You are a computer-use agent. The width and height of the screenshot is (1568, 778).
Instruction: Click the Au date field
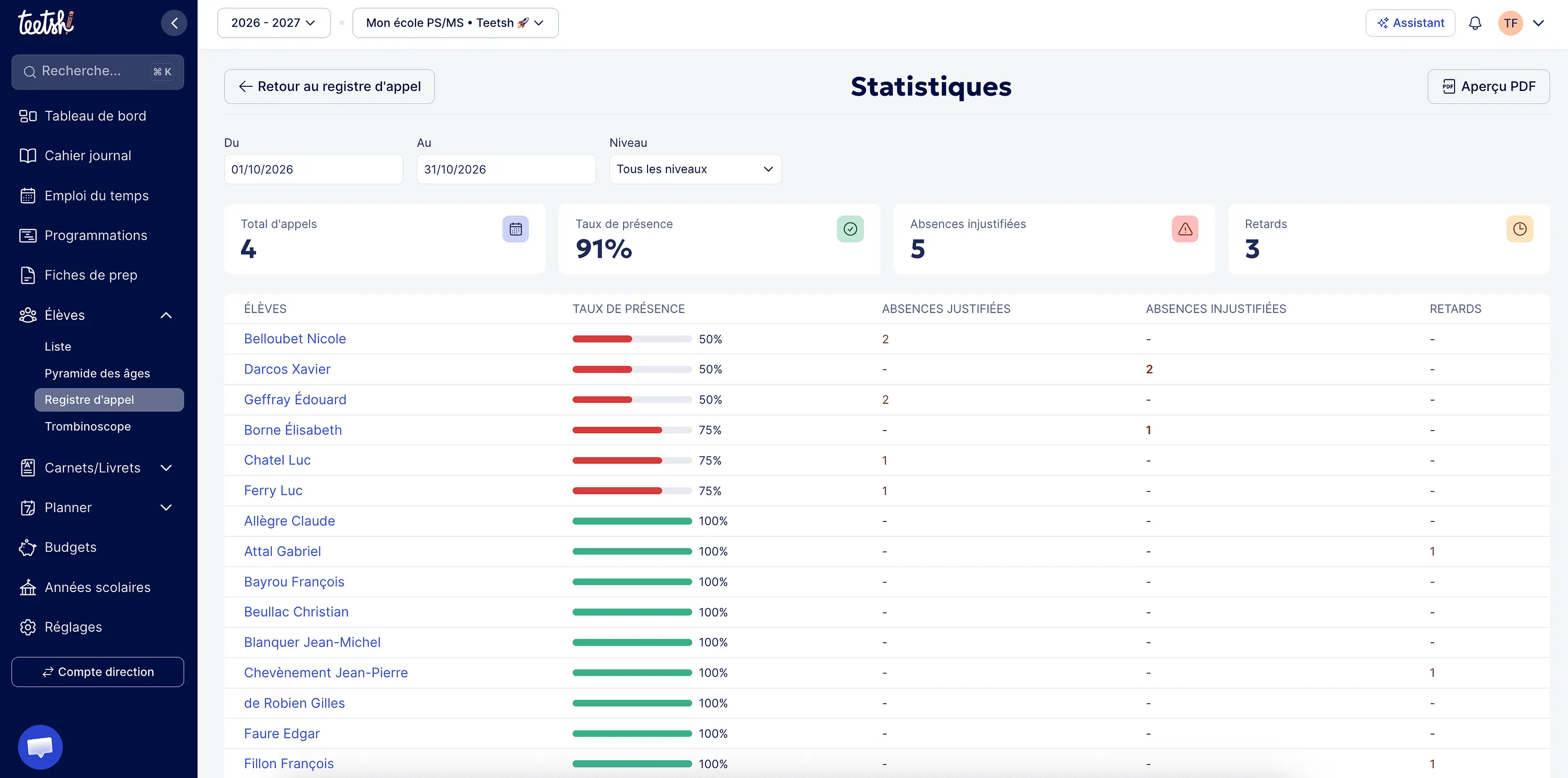click(x=506, y=169)
